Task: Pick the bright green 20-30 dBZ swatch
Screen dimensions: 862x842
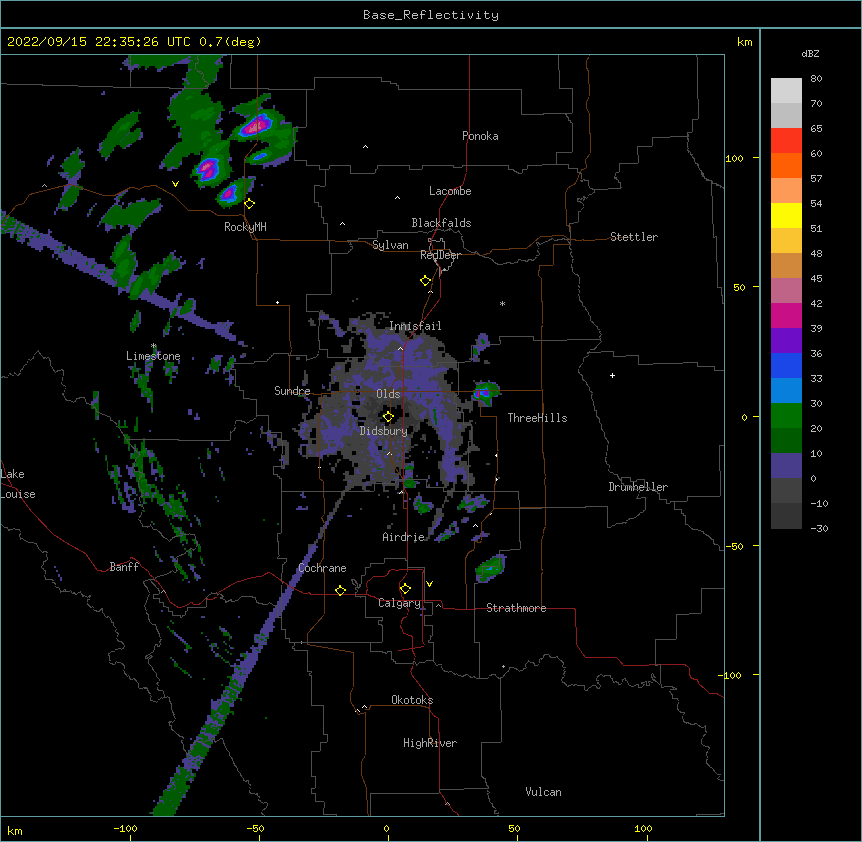Action: pos(786,416)
